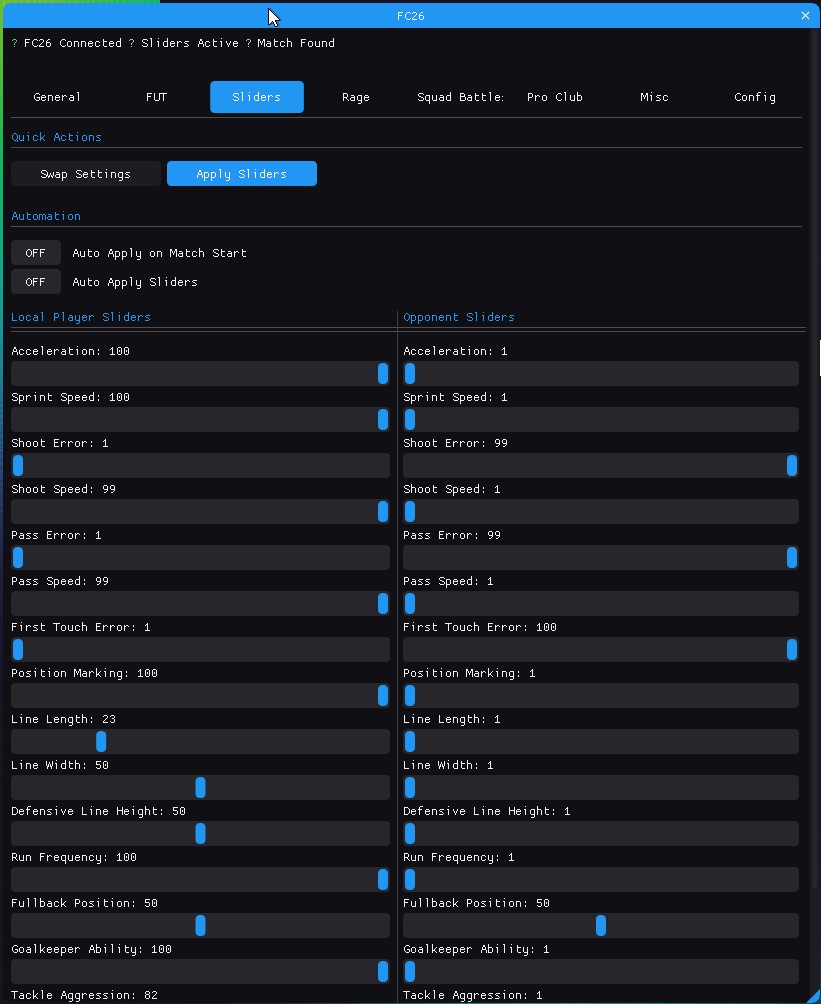Click the local player Line Length slider

[x=200, y=741]
